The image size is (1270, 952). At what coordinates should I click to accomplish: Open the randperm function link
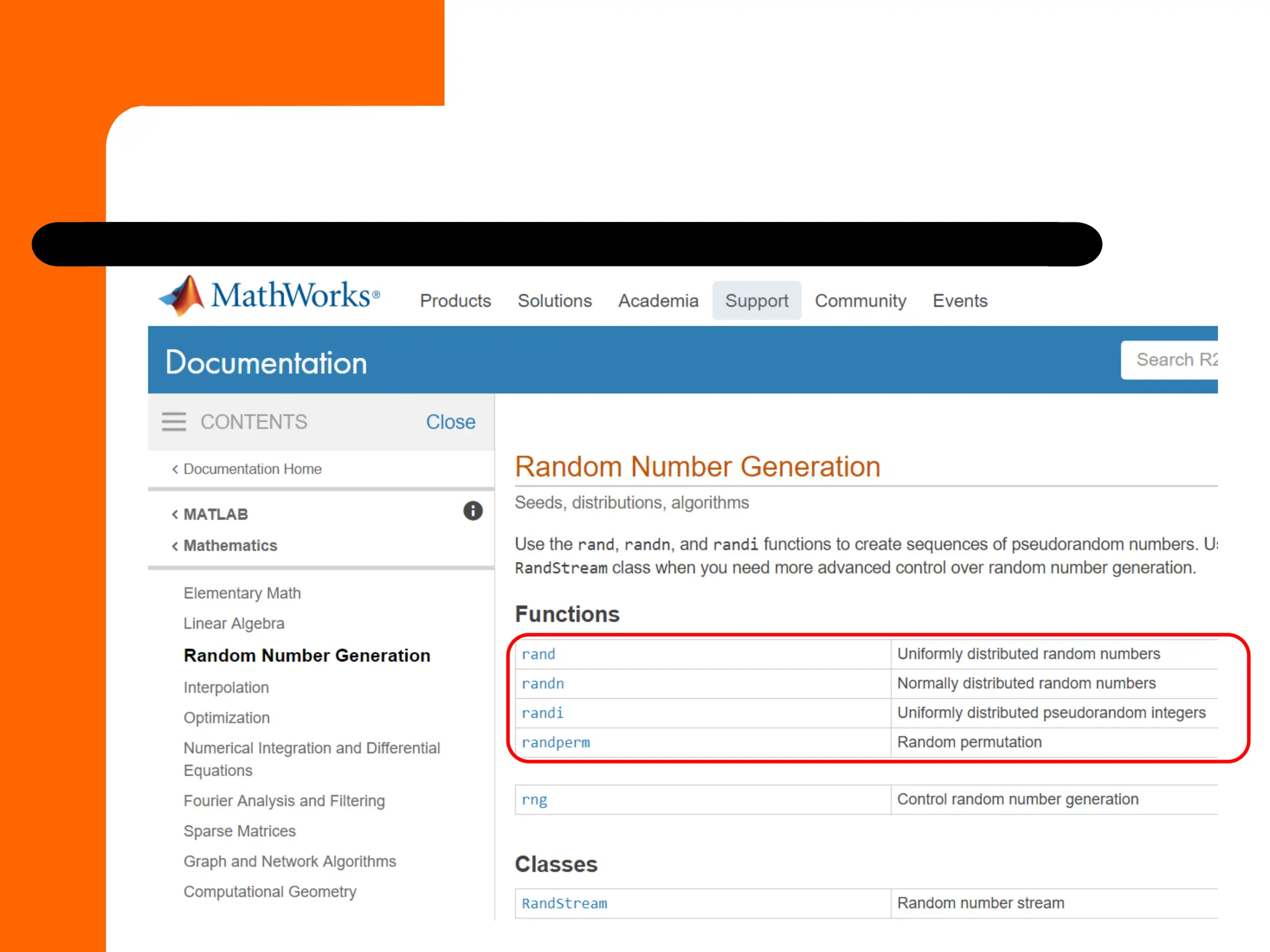click(556, 743)
